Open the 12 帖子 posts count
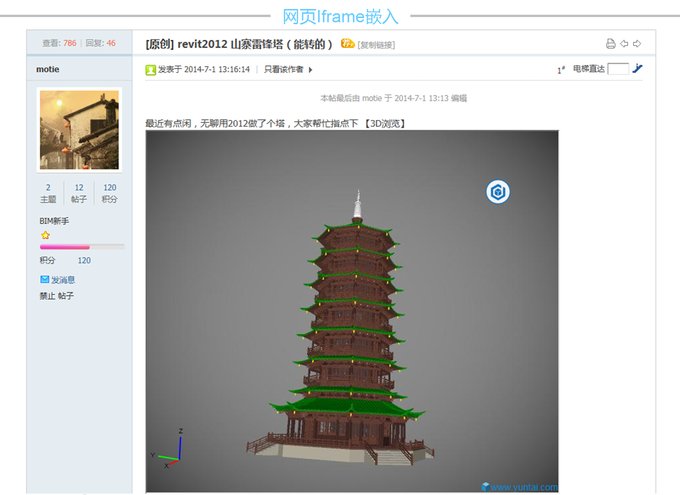The width and height of the screenshot is (680, 495). coord(79,193)
